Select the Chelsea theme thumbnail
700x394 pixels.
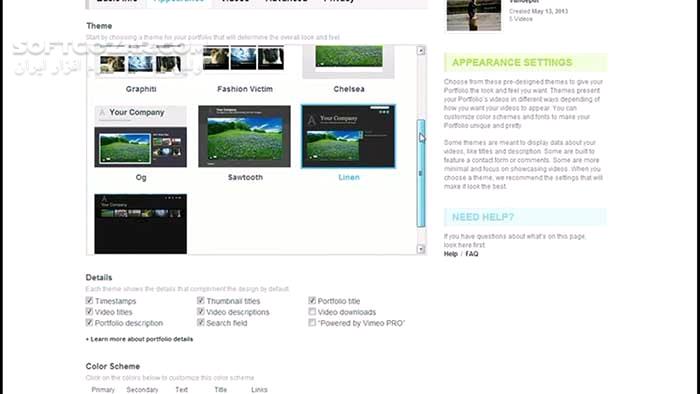(x=349, y=61)
